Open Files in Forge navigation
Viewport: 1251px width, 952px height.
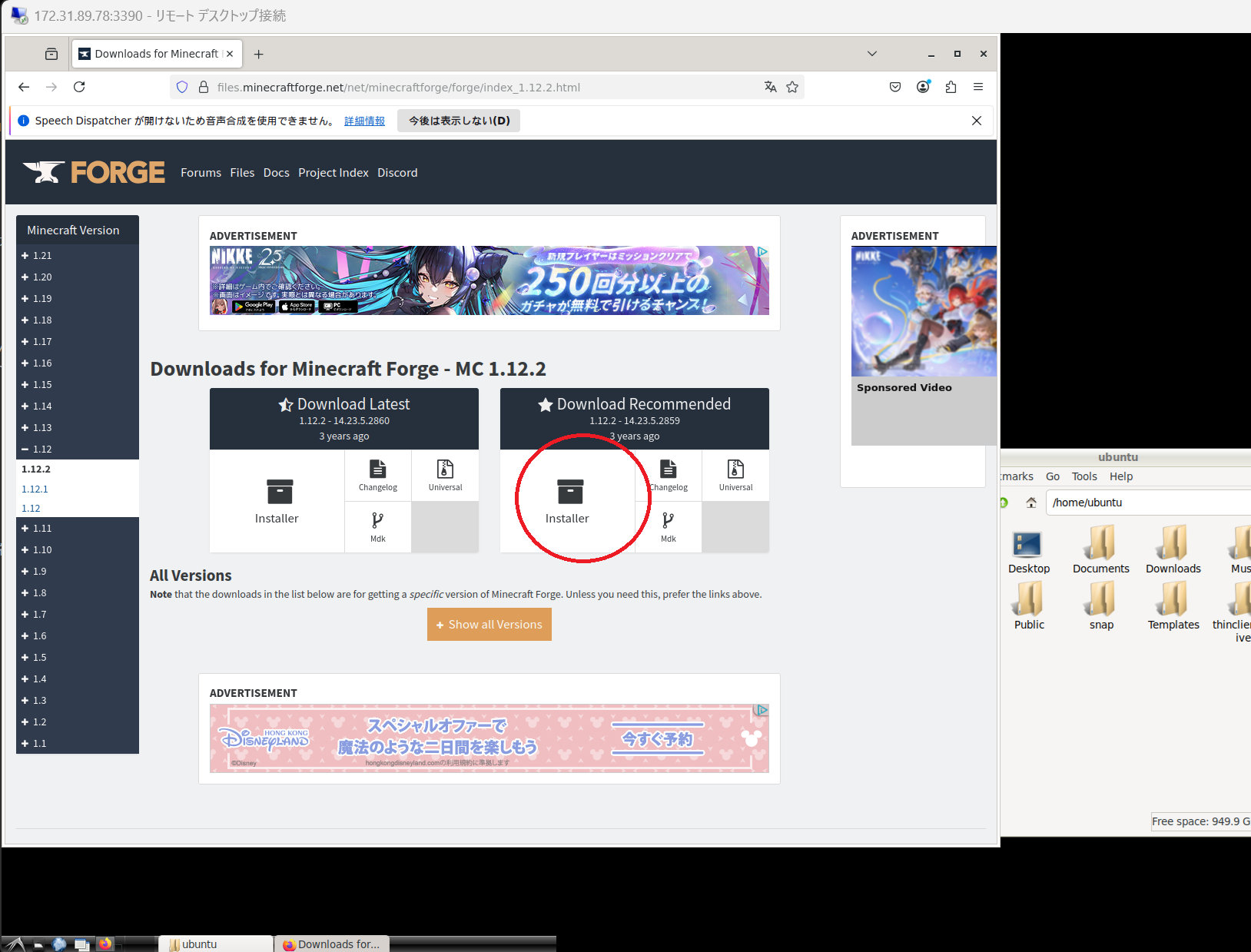pyautogui.click(x=242, y=173)
